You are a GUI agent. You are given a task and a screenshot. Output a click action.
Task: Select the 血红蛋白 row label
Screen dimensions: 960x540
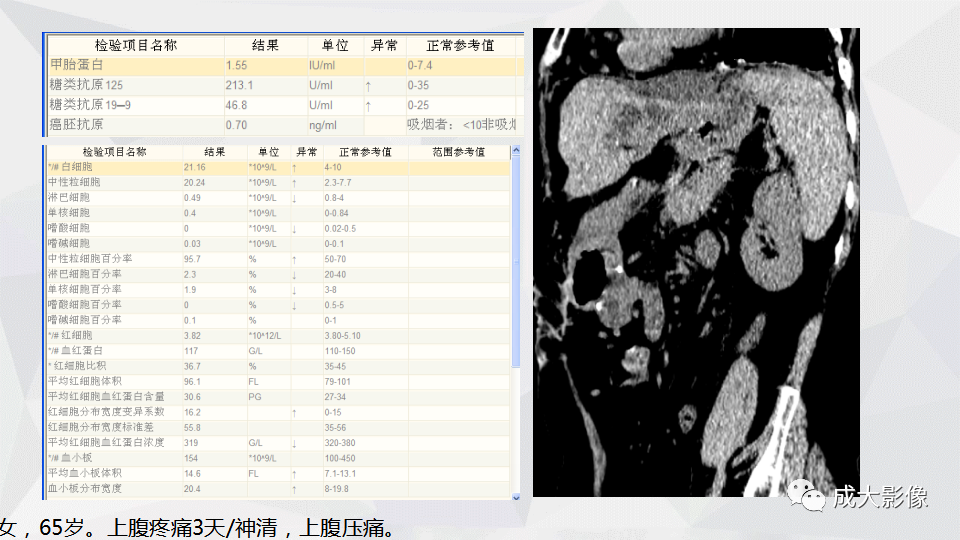75,351
